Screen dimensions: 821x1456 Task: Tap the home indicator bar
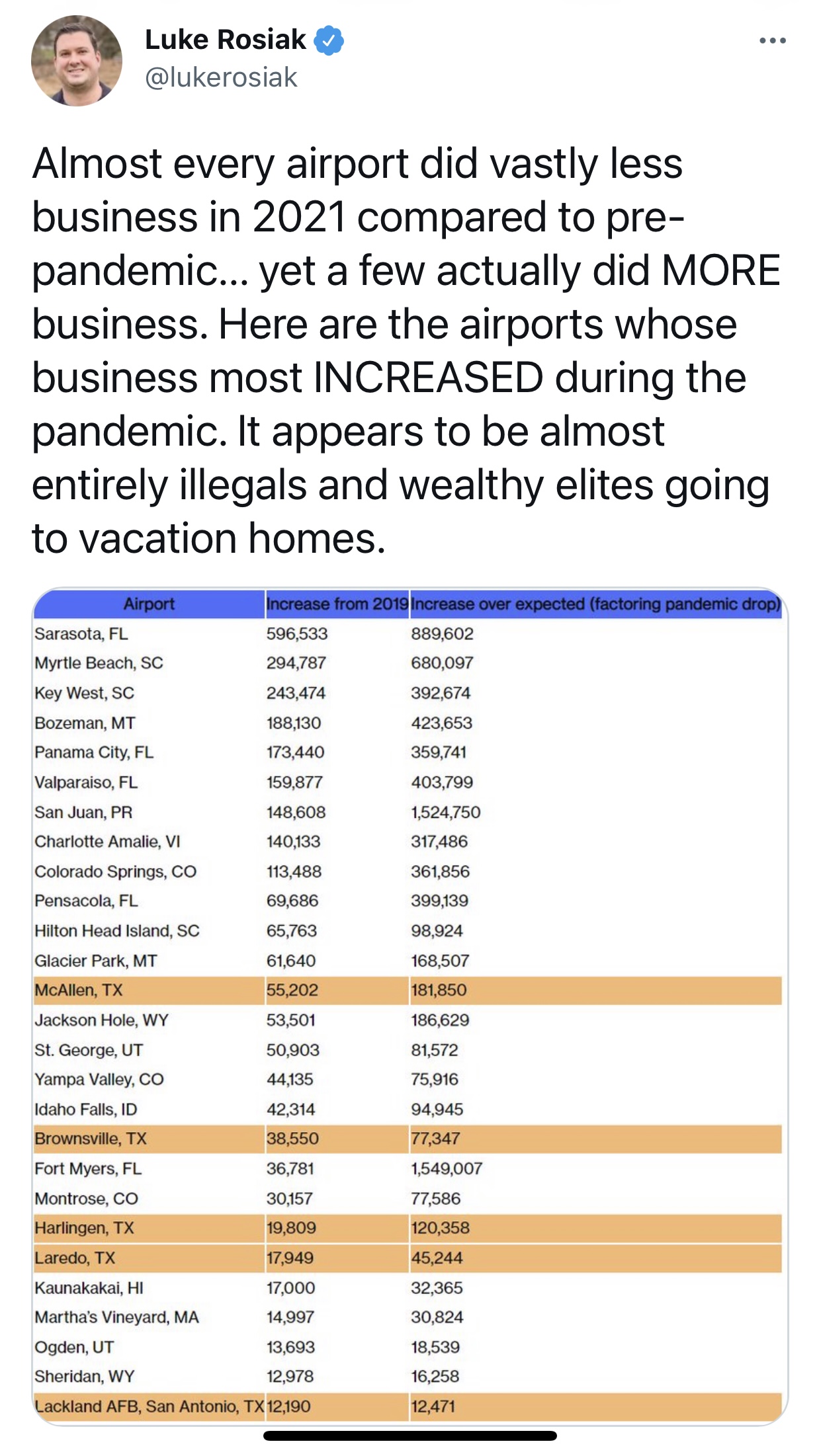[x=410, y=1436]
